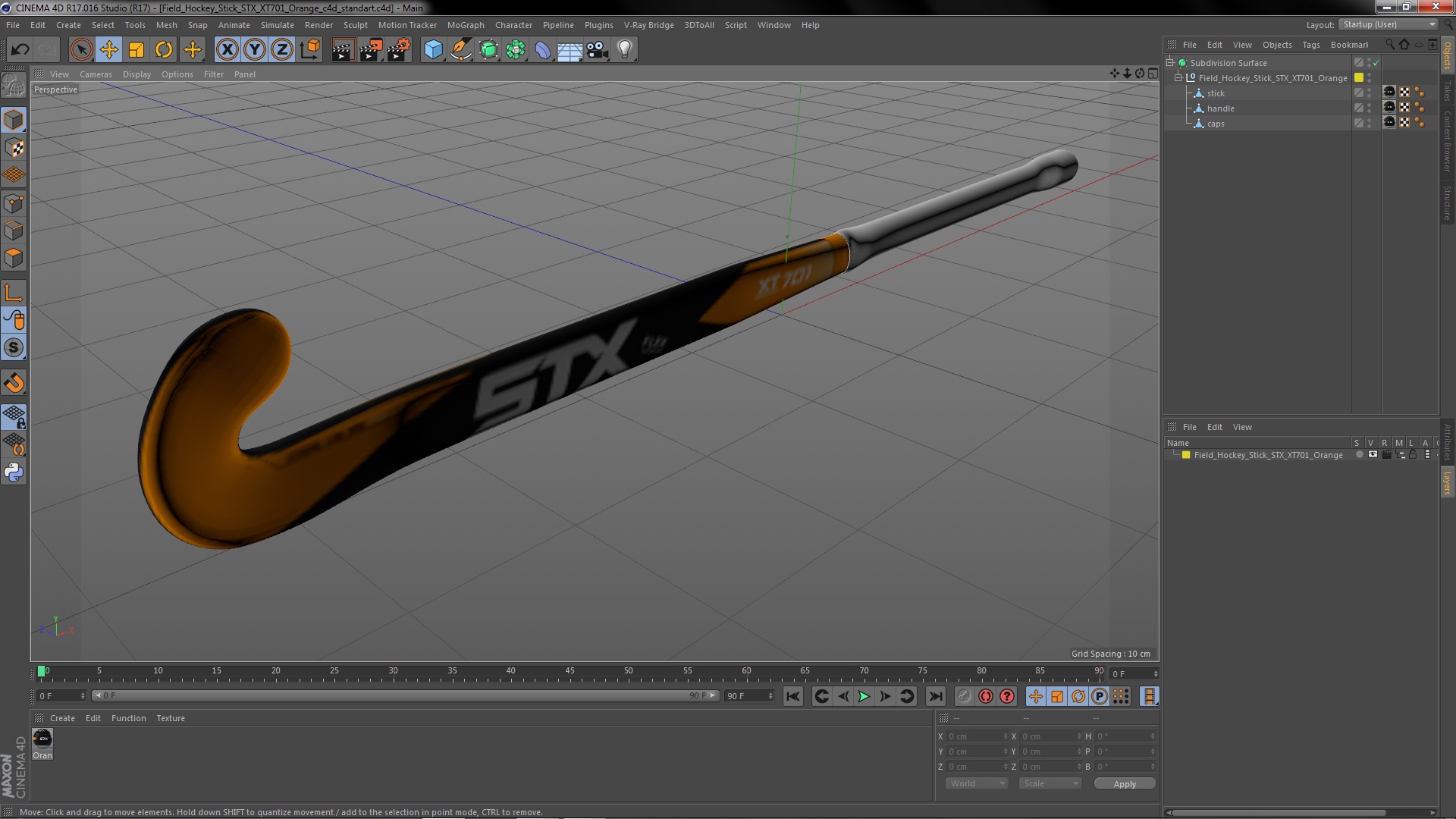
Task: Switch to Texture mode
Action: [x=14, y=148]
